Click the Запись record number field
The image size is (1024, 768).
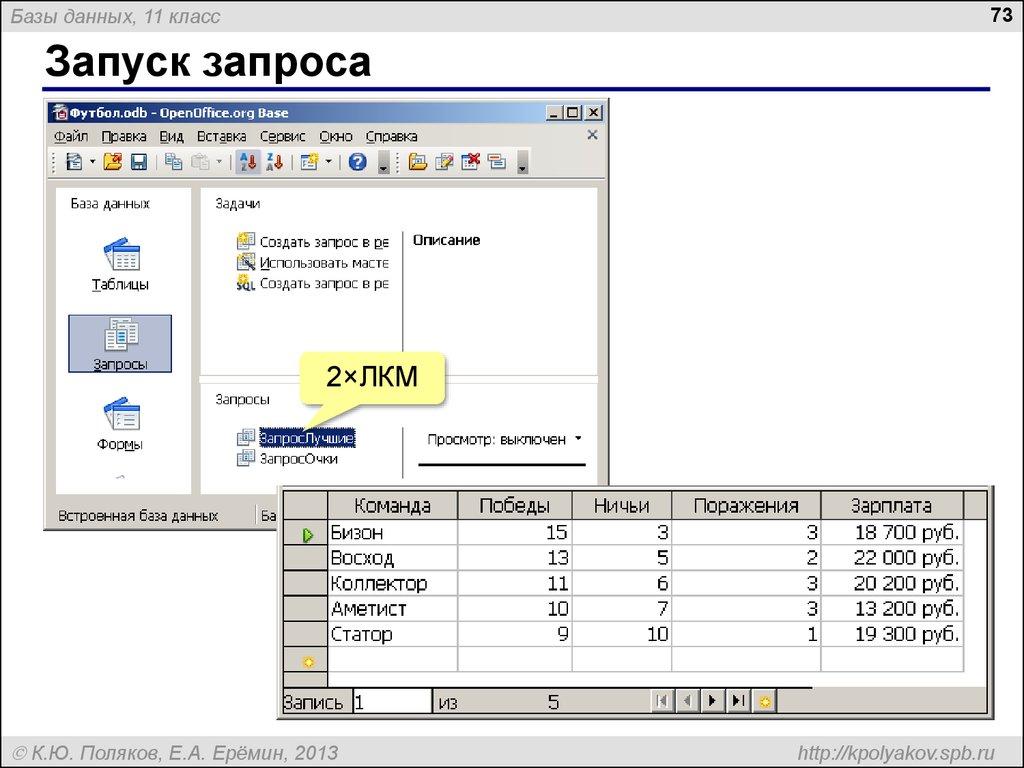click(390, 702)
